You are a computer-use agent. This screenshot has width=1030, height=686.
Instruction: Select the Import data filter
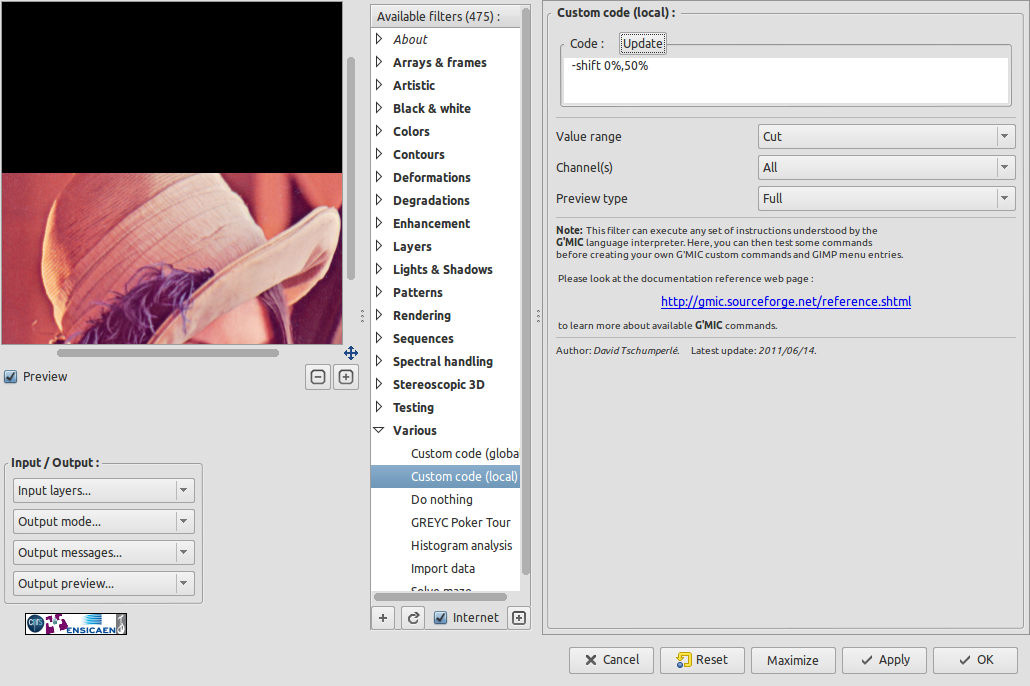pos(445,568)
